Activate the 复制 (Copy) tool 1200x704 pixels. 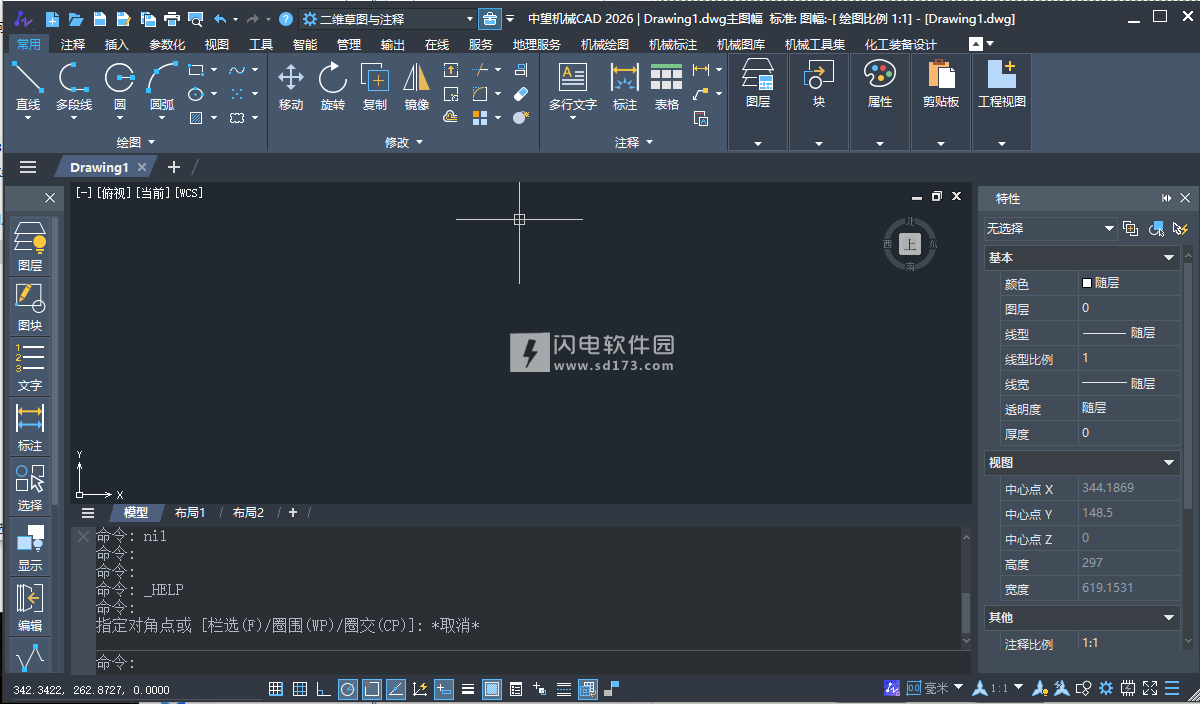click(x=375, y=86)
